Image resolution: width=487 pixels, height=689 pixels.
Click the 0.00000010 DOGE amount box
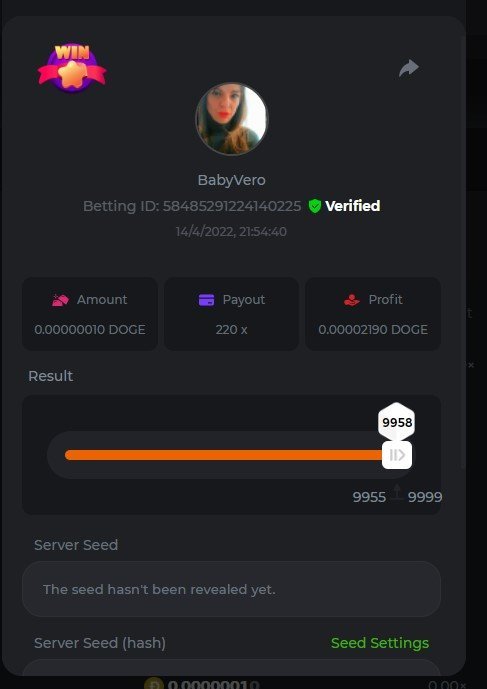(90, 314)
